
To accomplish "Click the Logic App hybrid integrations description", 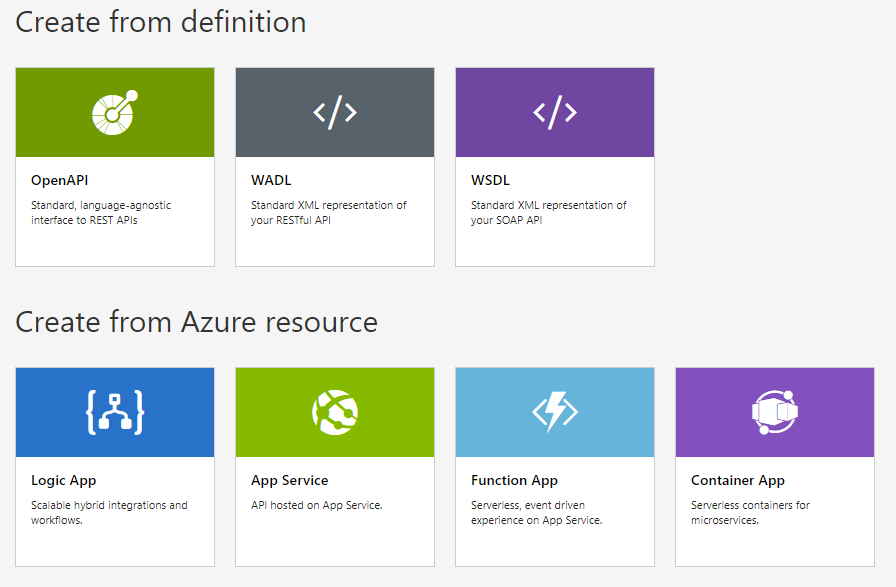I will tap(109, 513).
